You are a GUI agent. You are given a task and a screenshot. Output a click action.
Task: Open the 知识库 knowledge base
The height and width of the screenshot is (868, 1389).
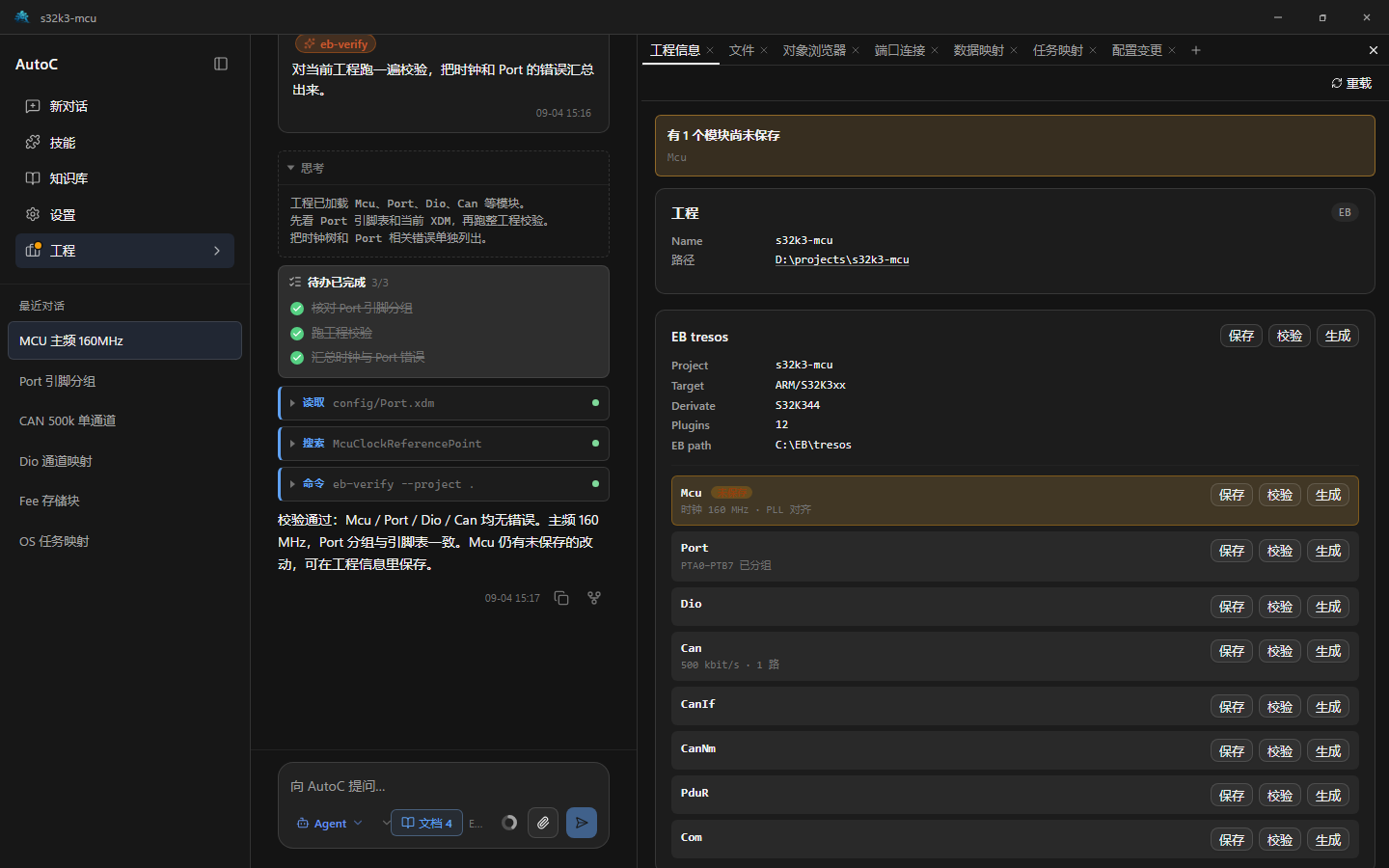click(x=124, y=178)
